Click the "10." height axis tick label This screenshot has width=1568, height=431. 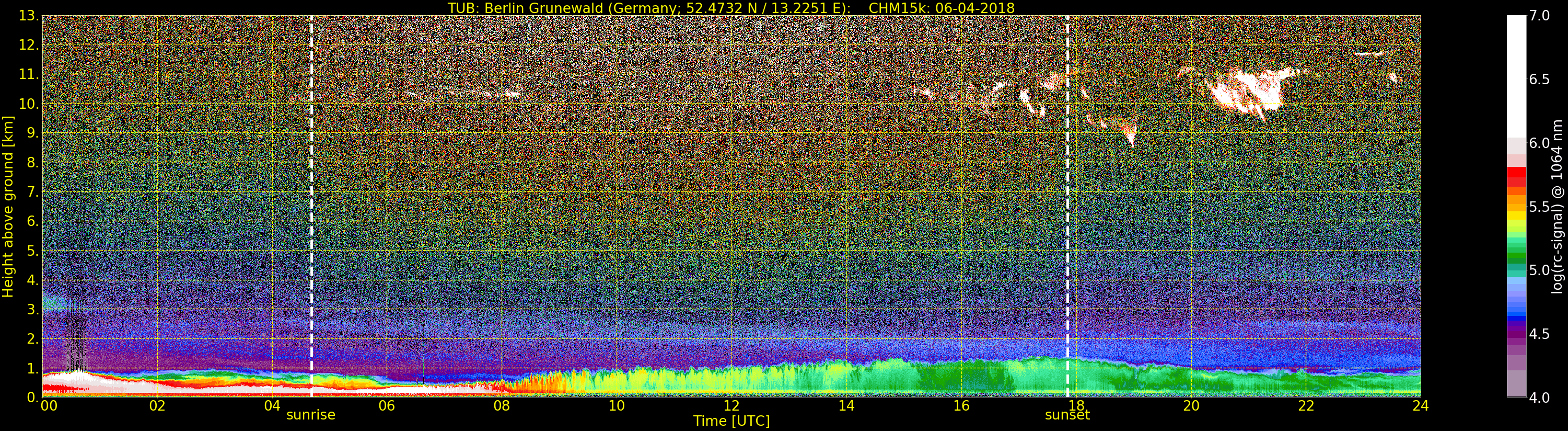[x=29, y=104]
